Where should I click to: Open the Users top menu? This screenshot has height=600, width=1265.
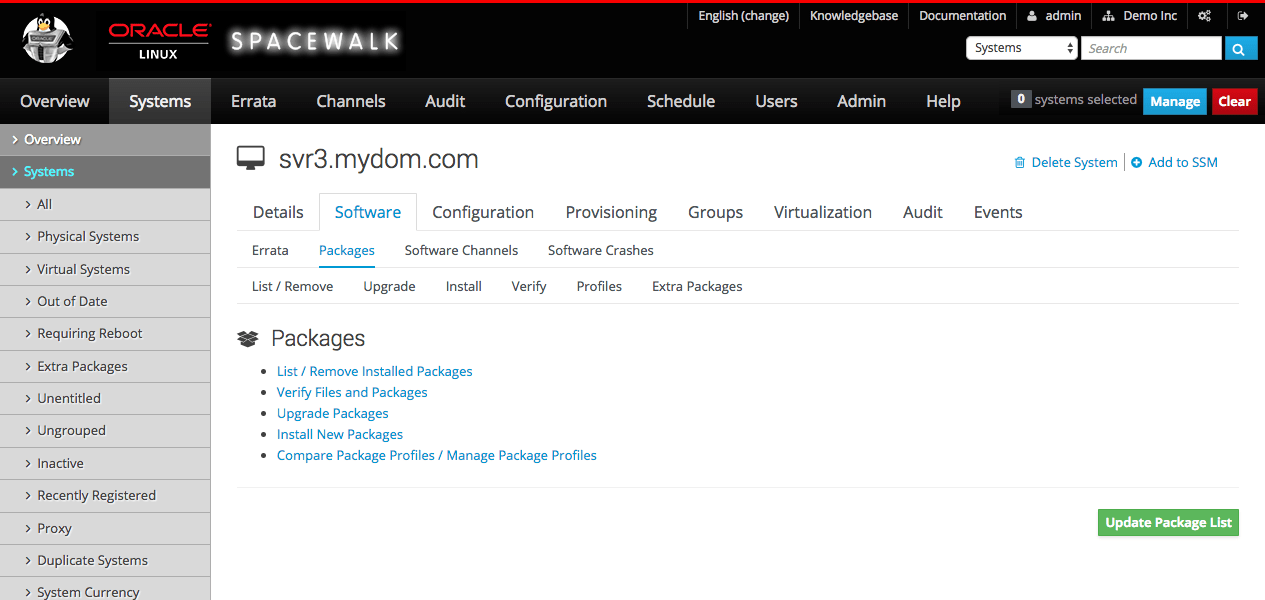(x=776, y=101)
